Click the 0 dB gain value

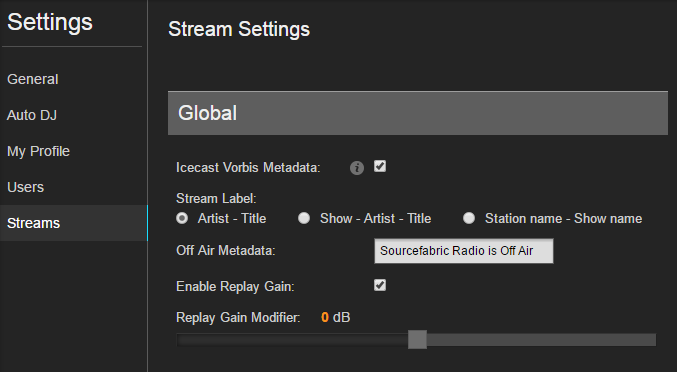(x=335, y=317)
